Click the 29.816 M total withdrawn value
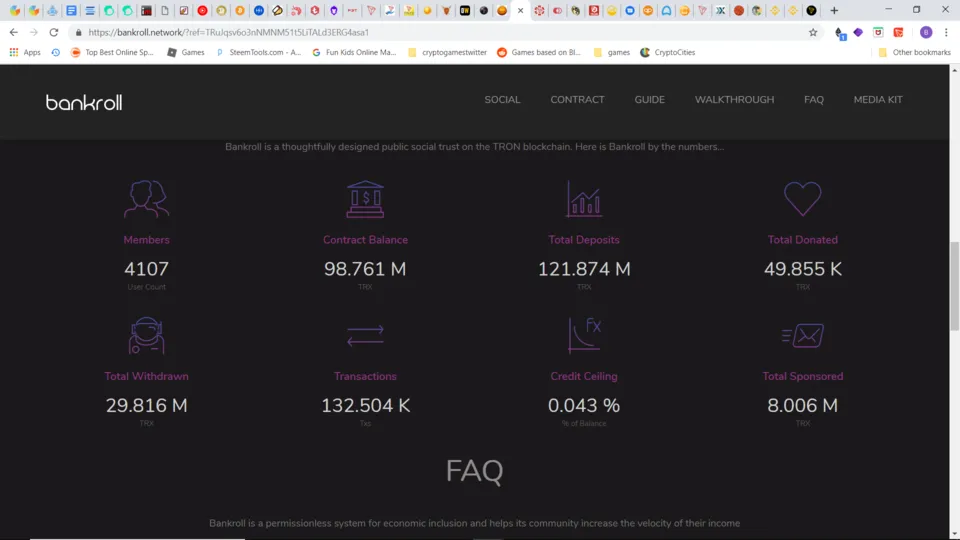The height and width of the screenshot is (540, 960). click(146, 405)
